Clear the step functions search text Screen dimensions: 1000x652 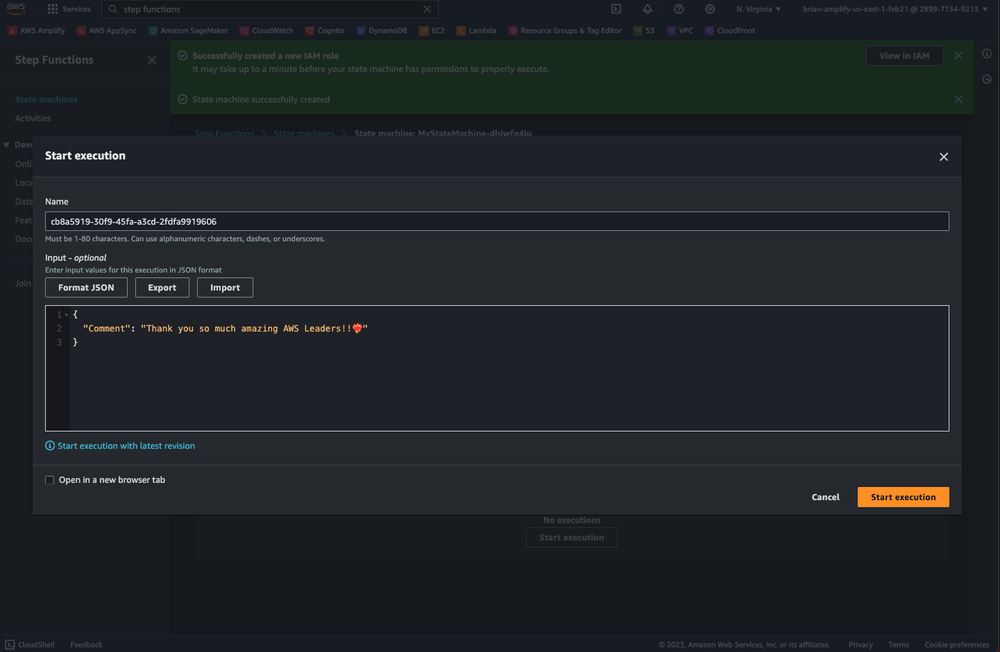[x=427, y=9]
